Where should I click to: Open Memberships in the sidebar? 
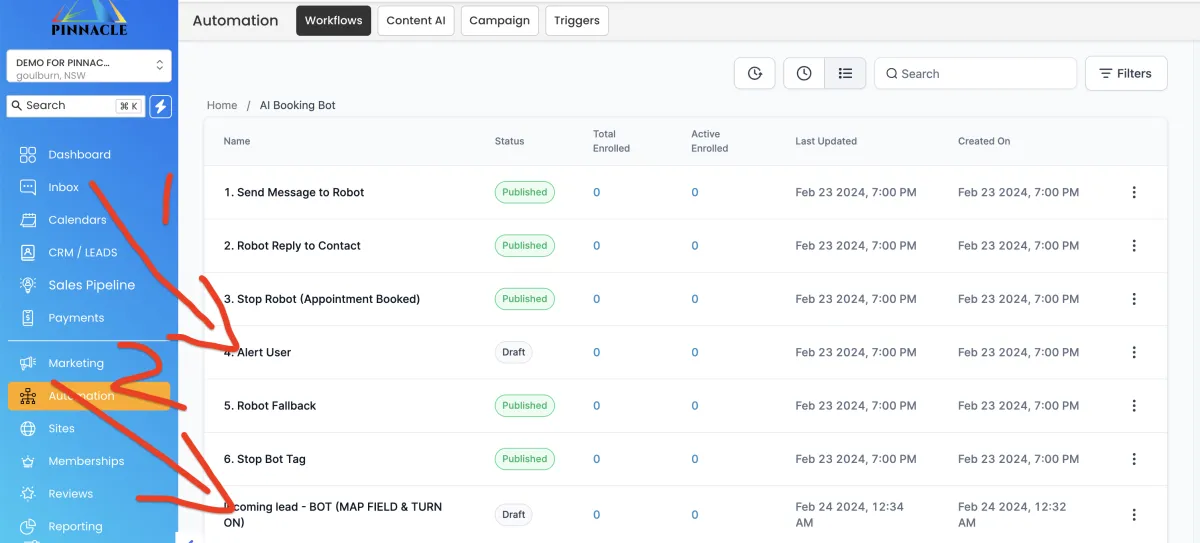pyautogui.click(x=86, y=461)
